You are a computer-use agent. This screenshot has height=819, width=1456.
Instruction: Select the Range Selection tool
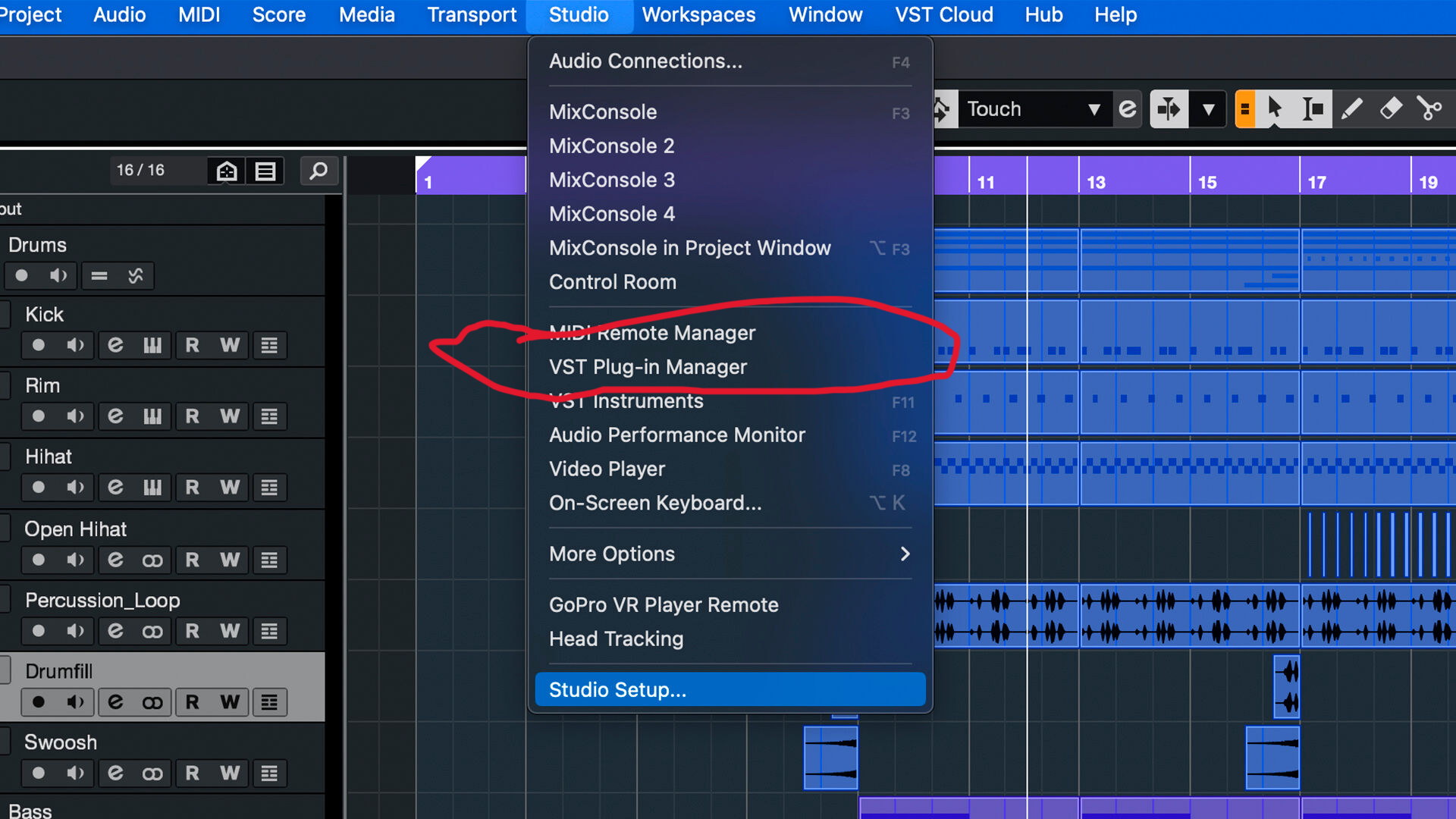coord(1313,109)
